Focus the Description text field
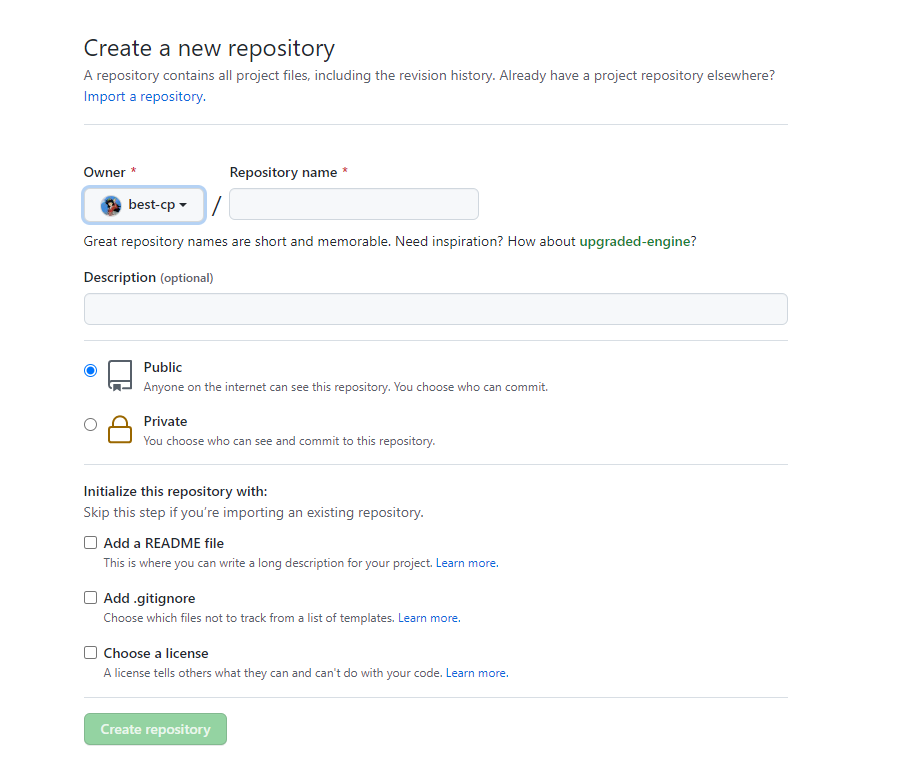Screen dimensions: 917x762 [436, 309]
